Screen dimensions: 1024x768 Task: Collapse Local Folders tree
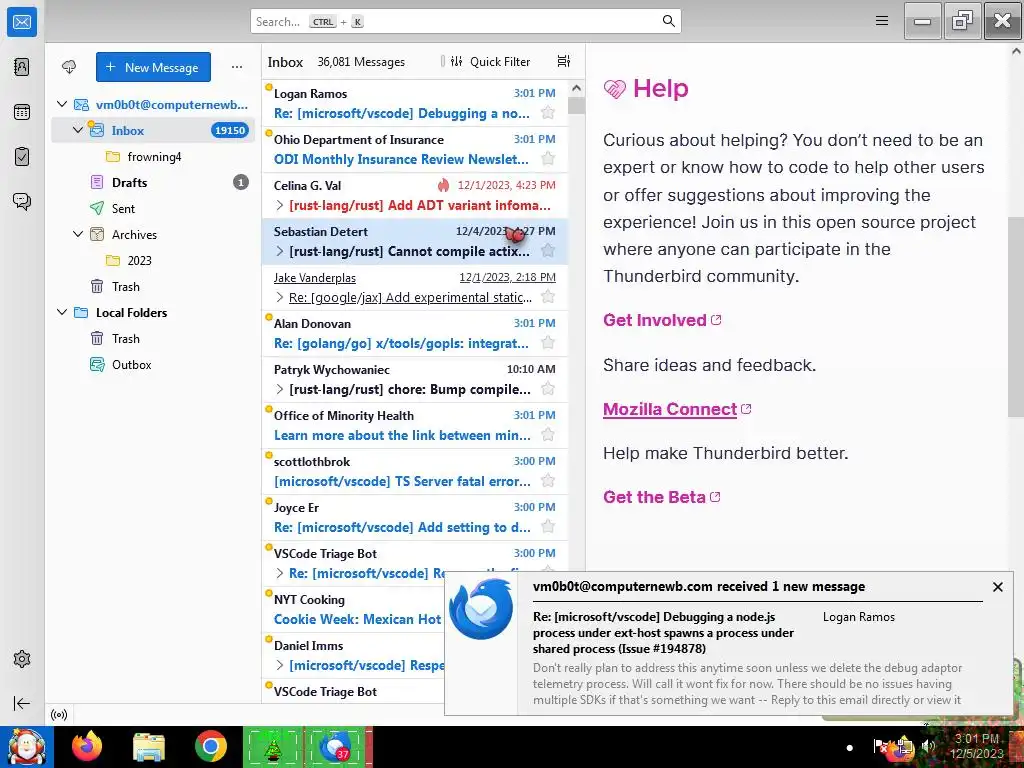coord(62,312)
